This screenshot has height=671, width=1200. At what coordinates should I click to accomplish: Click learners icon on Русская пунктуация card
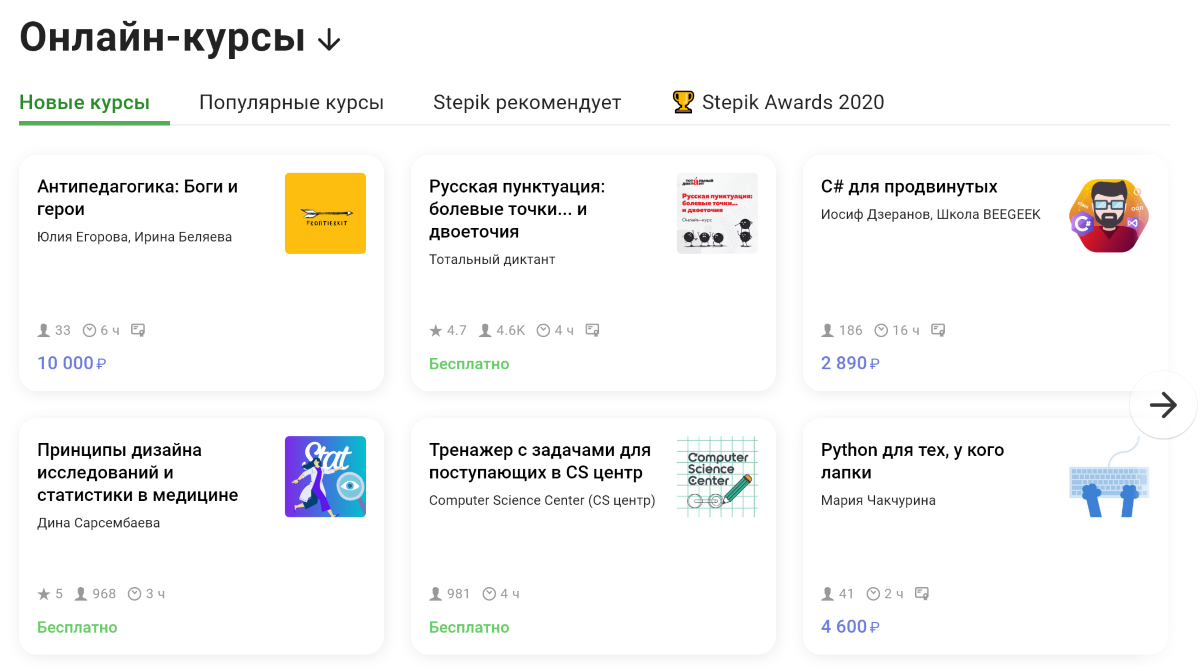pyautogui.click(x=485, y=330)
